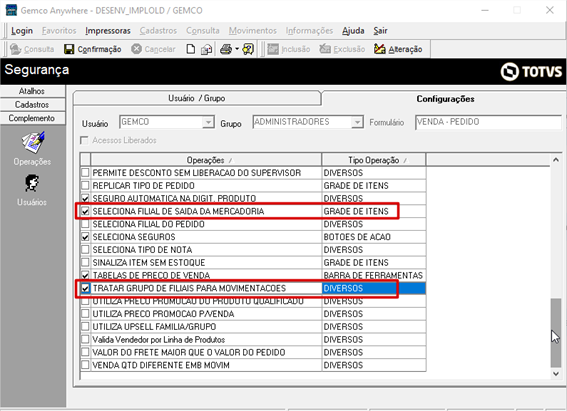Click the new blank page icon
Viewport: 567px width, 411px height.
pyautogui.click(x=191, y=49)
